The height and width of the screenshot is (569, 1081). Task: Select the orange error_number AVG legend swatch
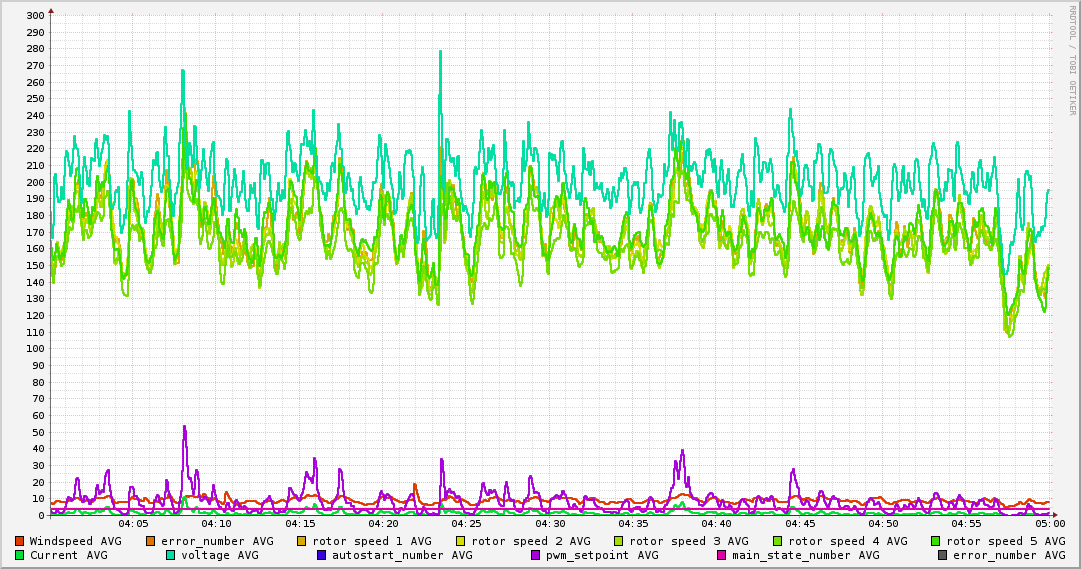[x=151, y=541]
